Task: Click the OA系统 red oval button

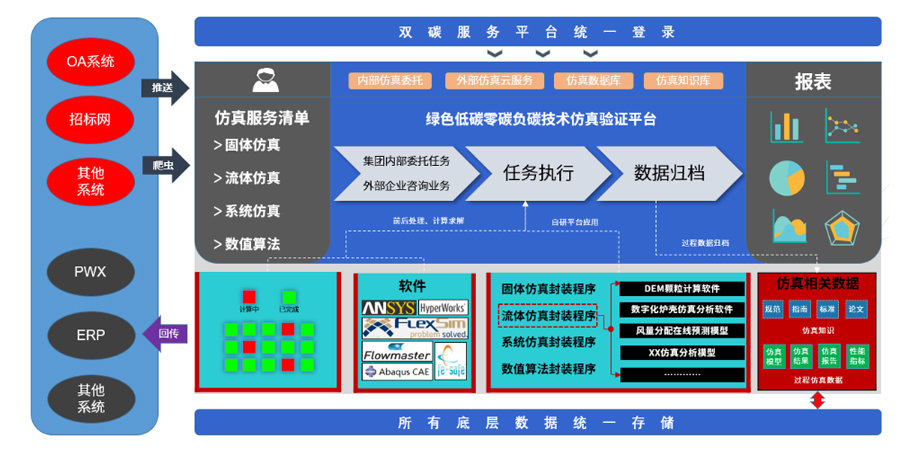Action: click(91, 62)
